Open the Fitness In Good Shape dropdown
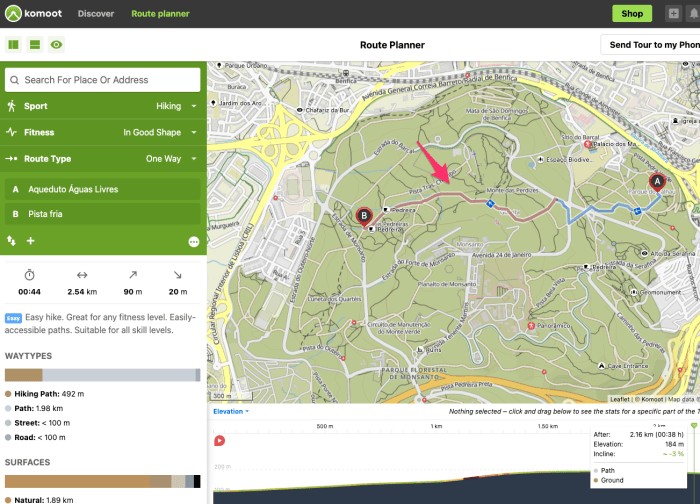The image size is (700, 504). tap(103, 132)
